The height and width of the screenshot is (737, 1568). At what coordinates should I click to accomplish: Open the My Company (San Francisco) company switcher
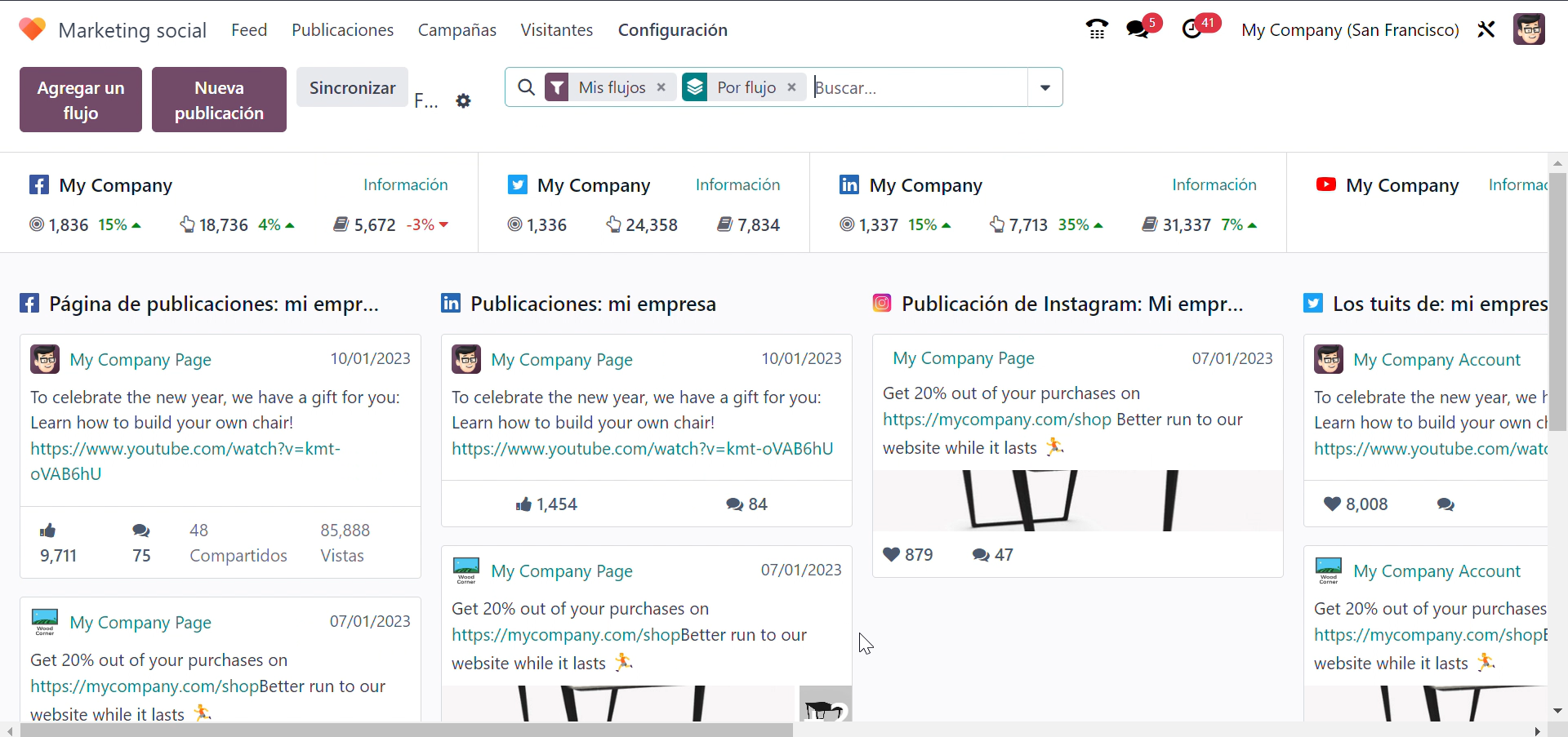point(1350,30)
